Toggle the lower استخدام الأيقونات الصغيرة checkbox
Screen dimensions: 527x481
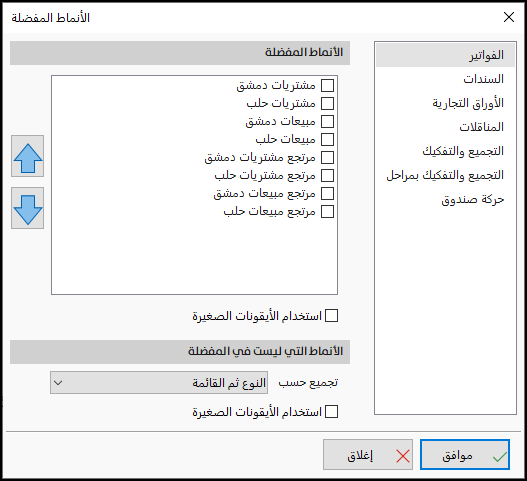(x=331, y=411)
